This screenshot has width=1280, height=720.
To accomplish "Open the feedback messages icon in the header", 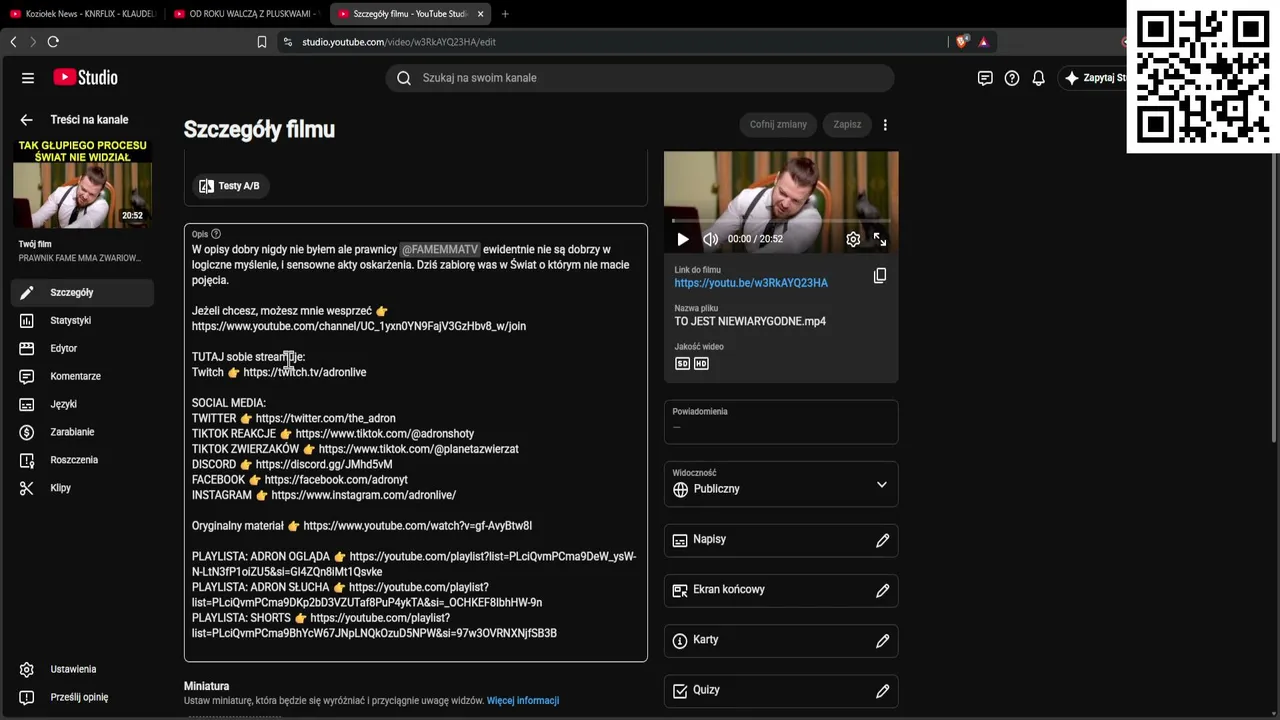I will pos(985,78).
